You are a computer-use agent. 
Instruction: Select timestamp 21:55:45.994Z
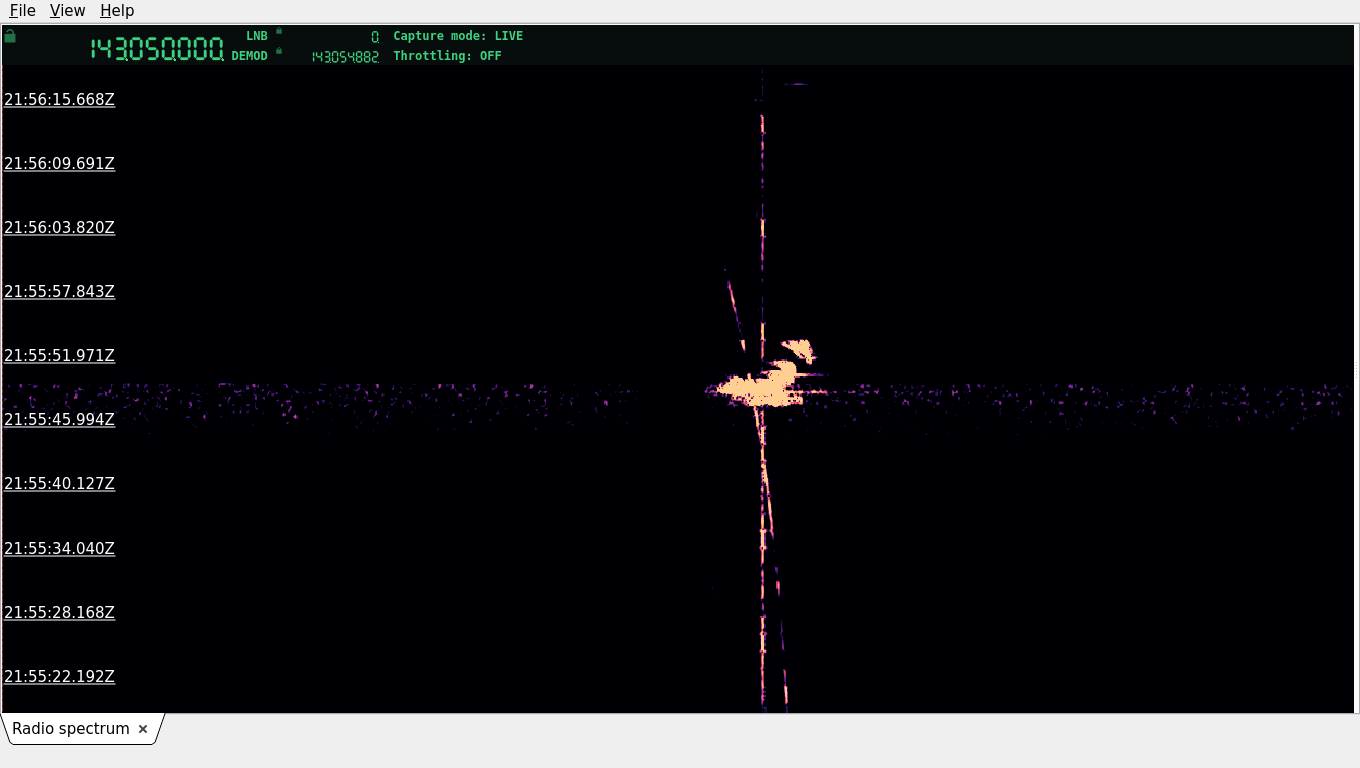point(60,419)
